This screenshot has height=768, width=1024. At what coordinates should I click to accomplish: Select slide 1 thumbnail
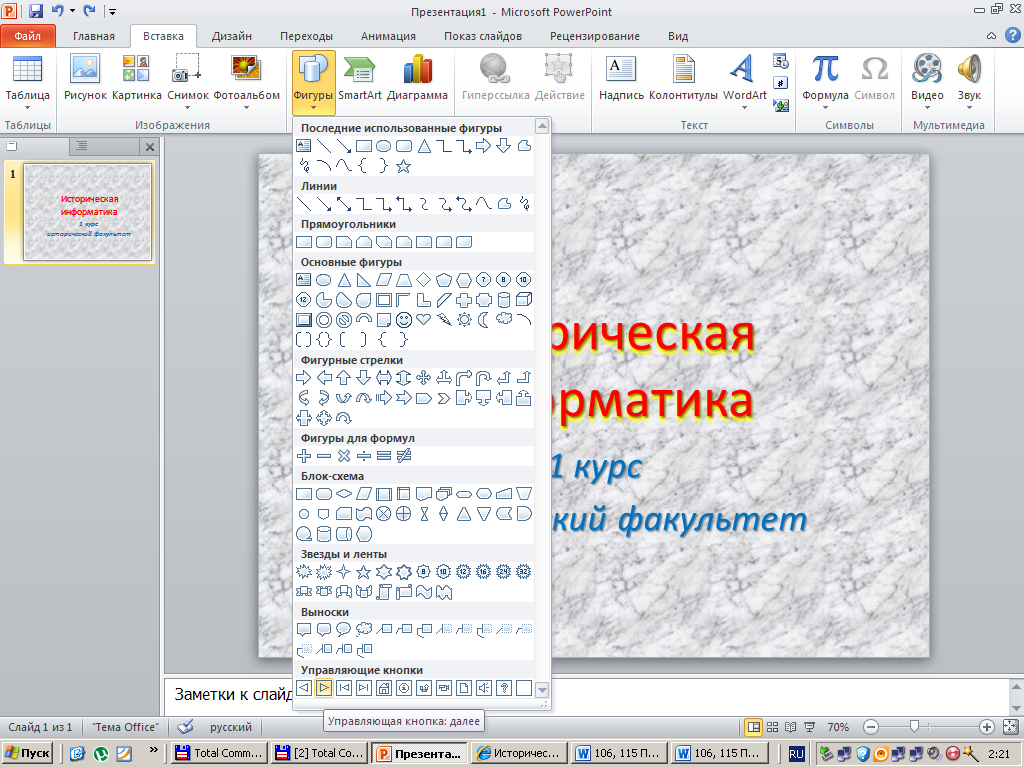88,212
